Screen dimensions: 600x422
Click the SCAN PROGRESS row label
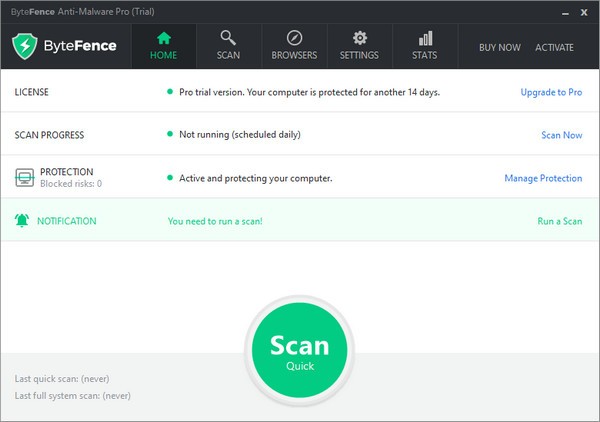click(49, 135)
